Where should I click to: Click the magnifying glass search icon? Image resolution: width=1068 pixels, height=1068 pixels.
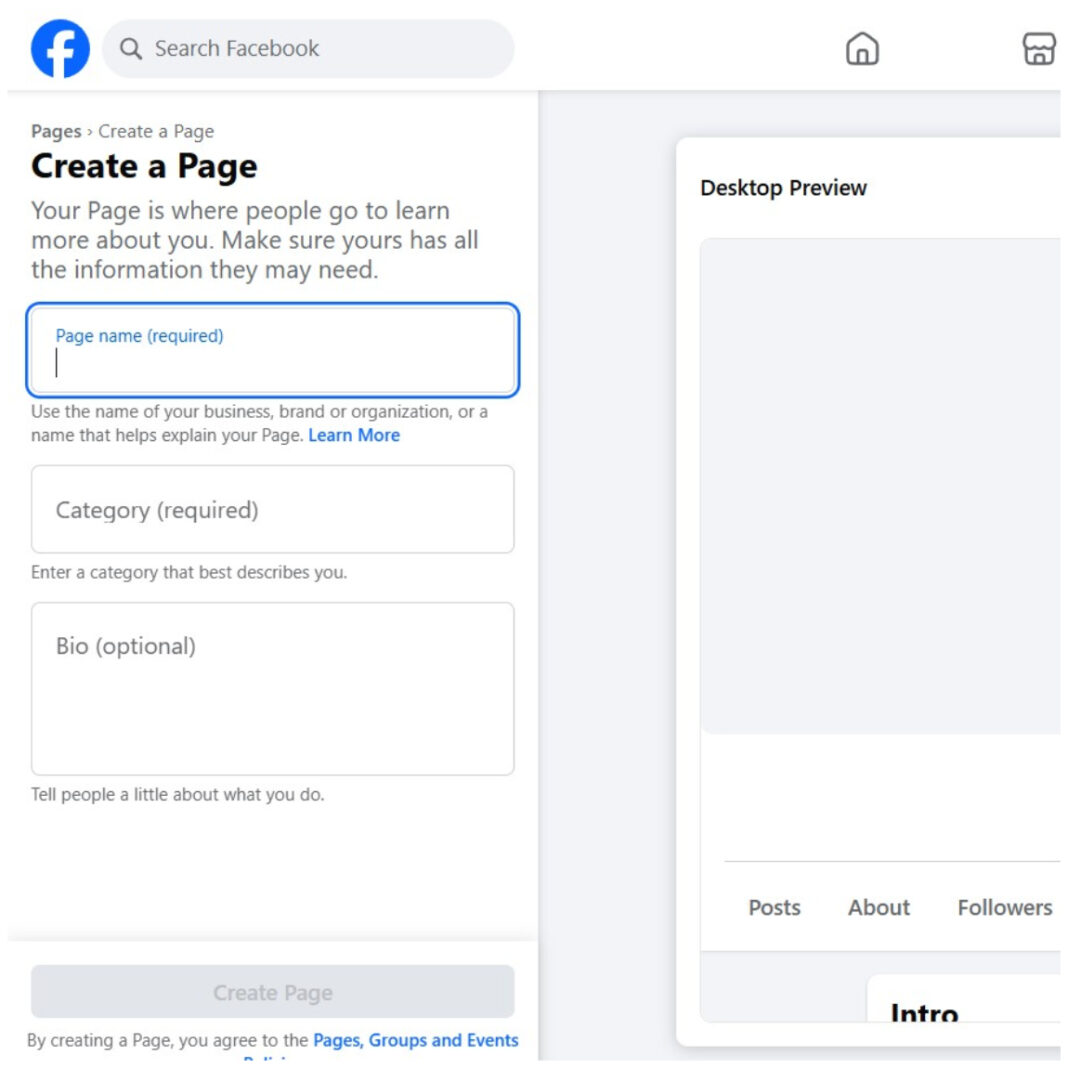click(x=131, y=49)
